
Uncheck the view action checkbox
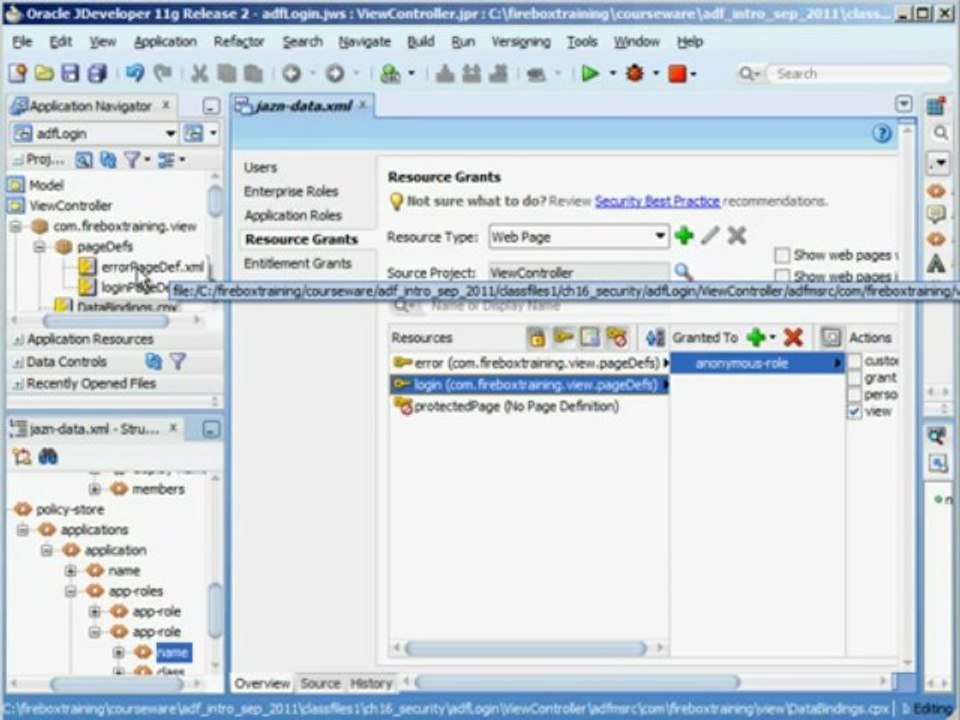[855, 411]
